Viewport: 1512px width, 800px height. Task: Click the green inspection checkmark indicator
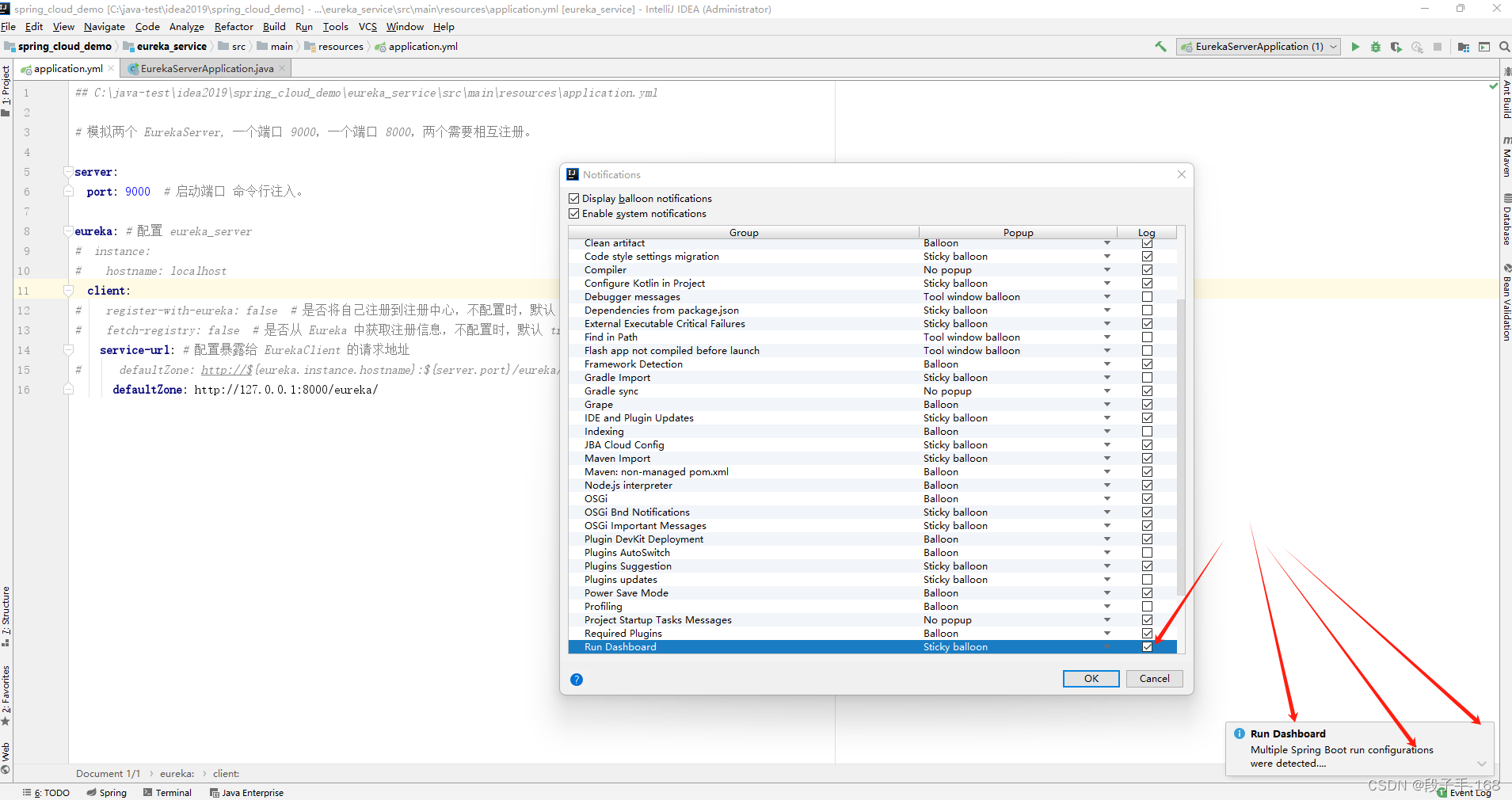click(1493, 86)
